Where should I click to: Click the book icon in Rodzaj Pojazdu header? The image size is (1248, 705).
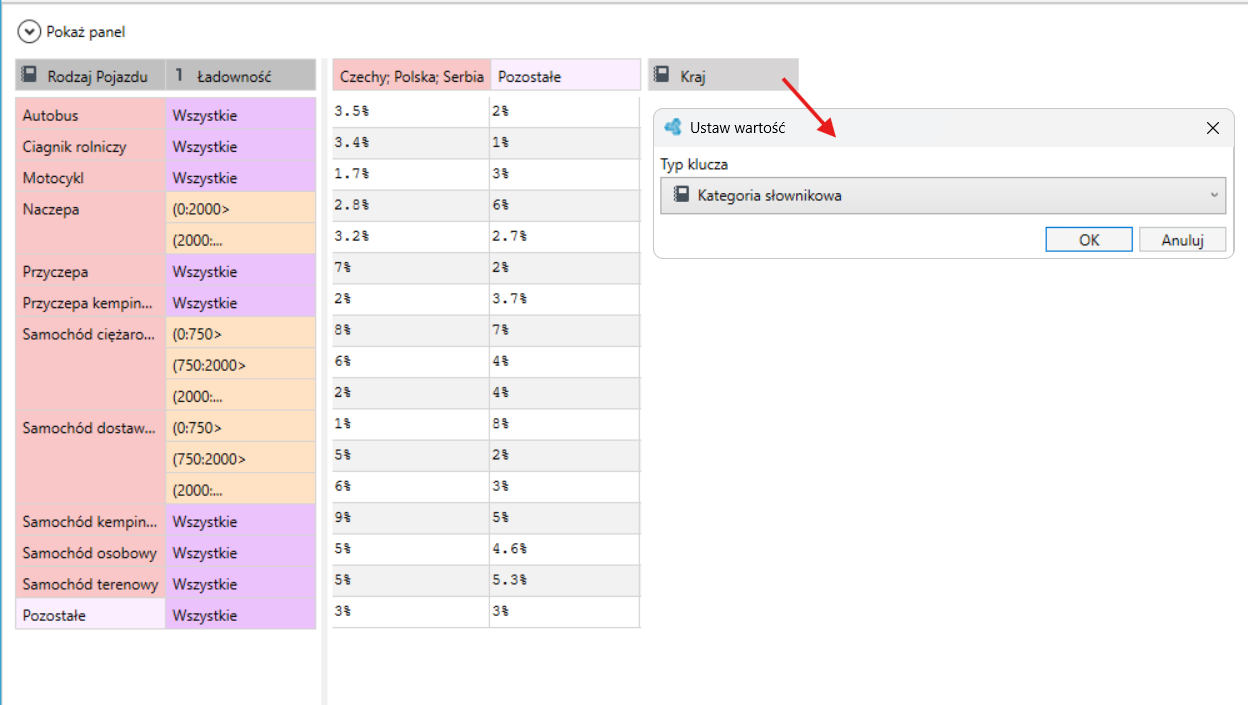[x=29, y=75]
